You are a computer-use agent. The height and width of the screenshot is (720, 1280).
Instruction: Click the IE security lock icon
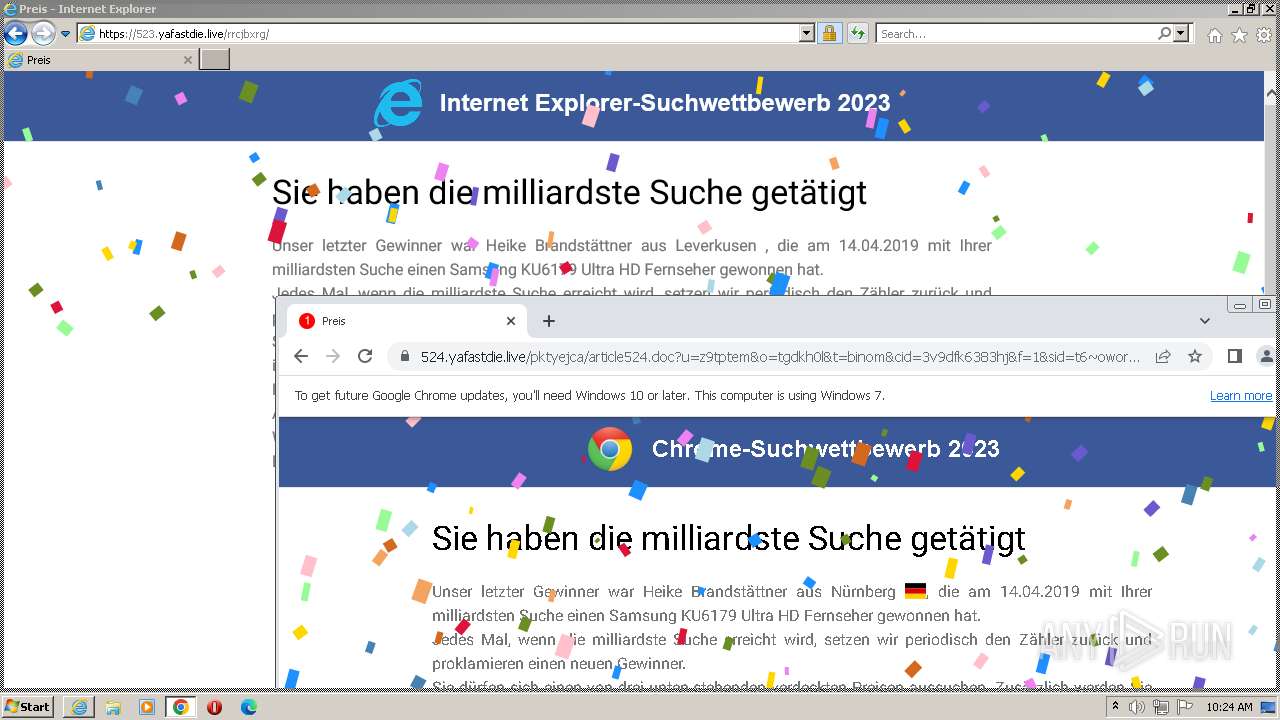click(x=829, y=34)
